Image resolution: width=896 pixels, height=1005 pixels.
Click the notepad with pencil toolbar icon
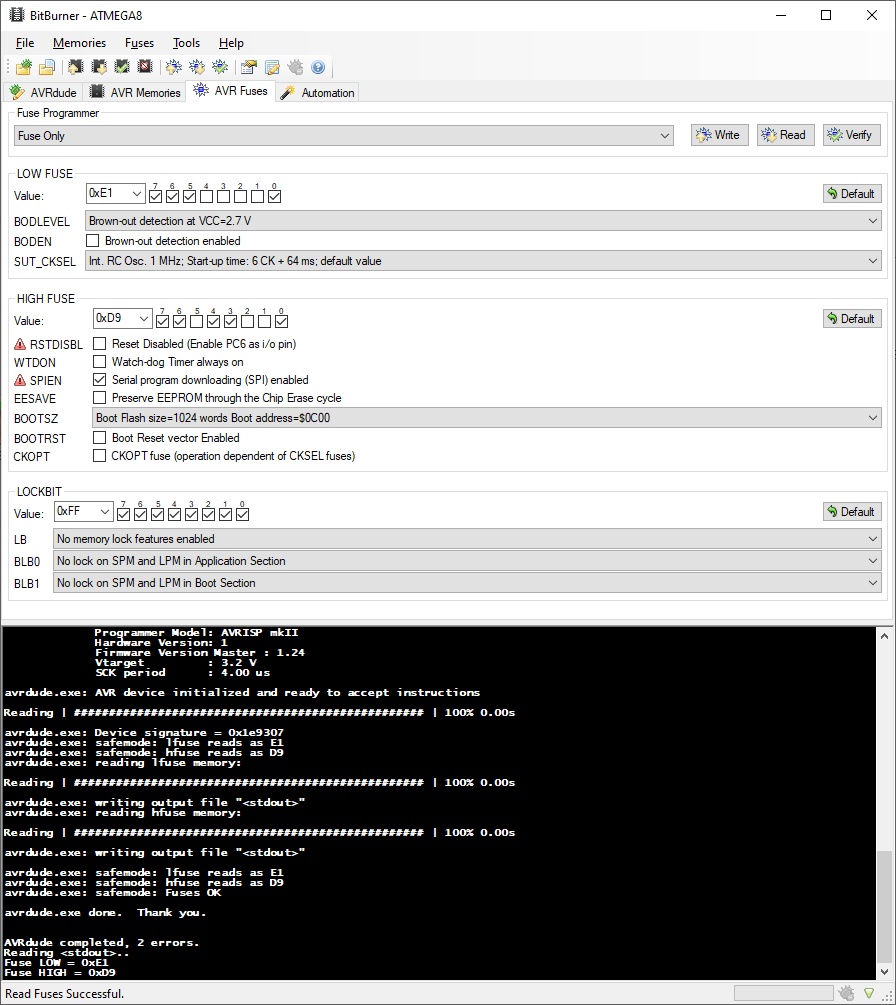[272, 67]
